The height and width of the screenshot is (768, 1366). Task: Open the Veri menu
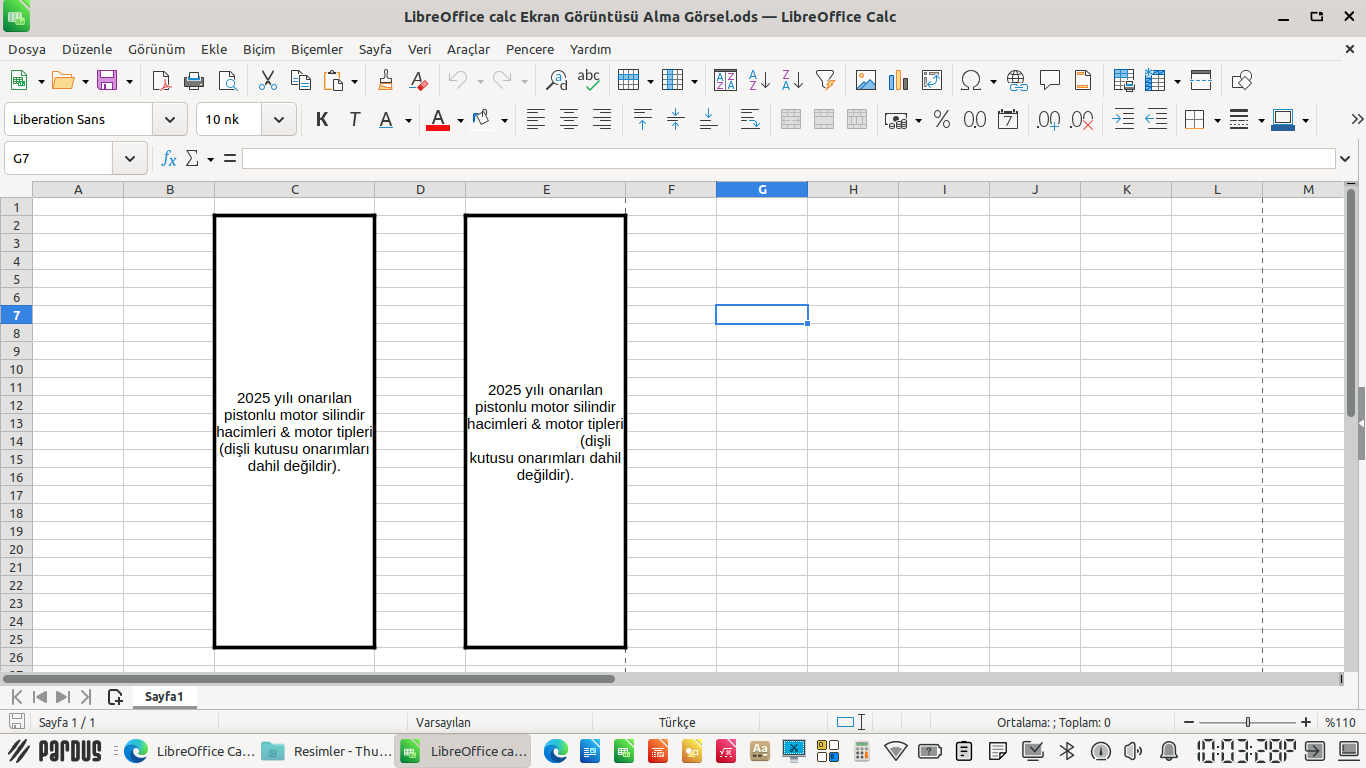(419, 49)
